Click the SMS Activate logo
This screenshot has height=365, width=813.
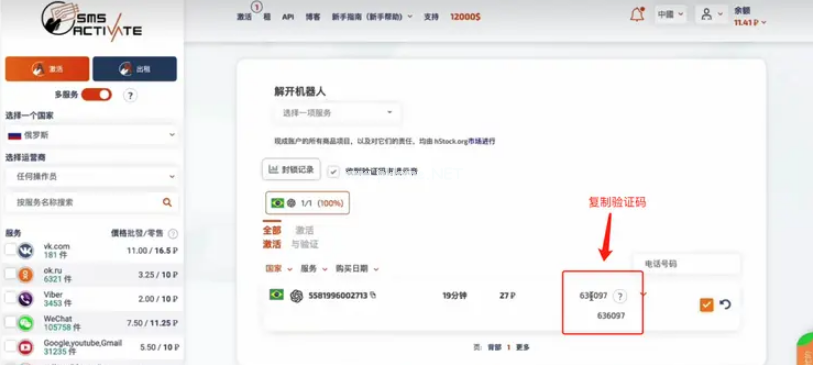(x=92, y=21)
